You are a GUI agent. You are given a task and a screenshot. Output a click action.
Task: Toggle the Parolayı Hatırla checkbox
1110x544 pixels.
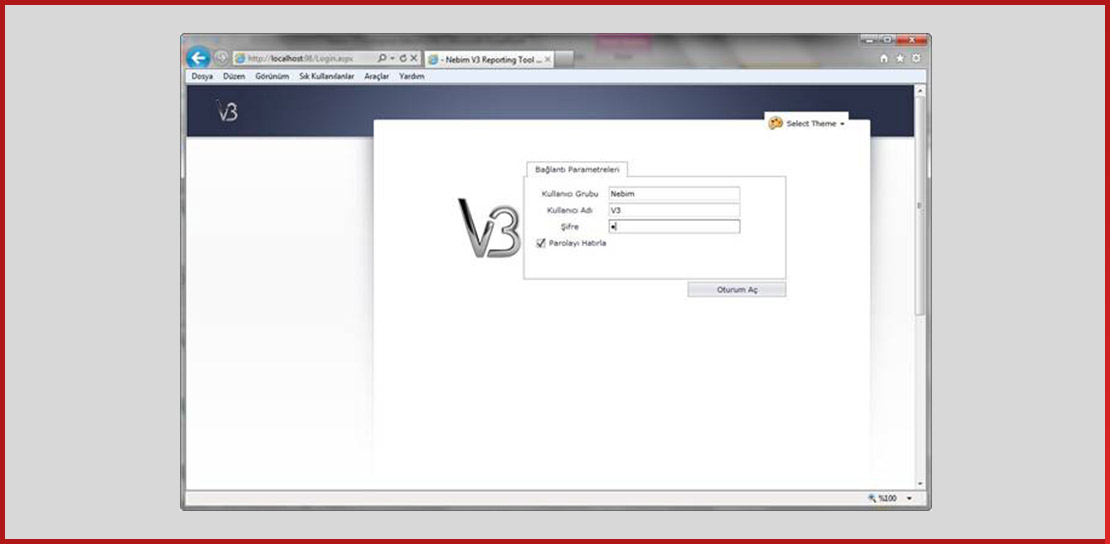tap(542, 243)
